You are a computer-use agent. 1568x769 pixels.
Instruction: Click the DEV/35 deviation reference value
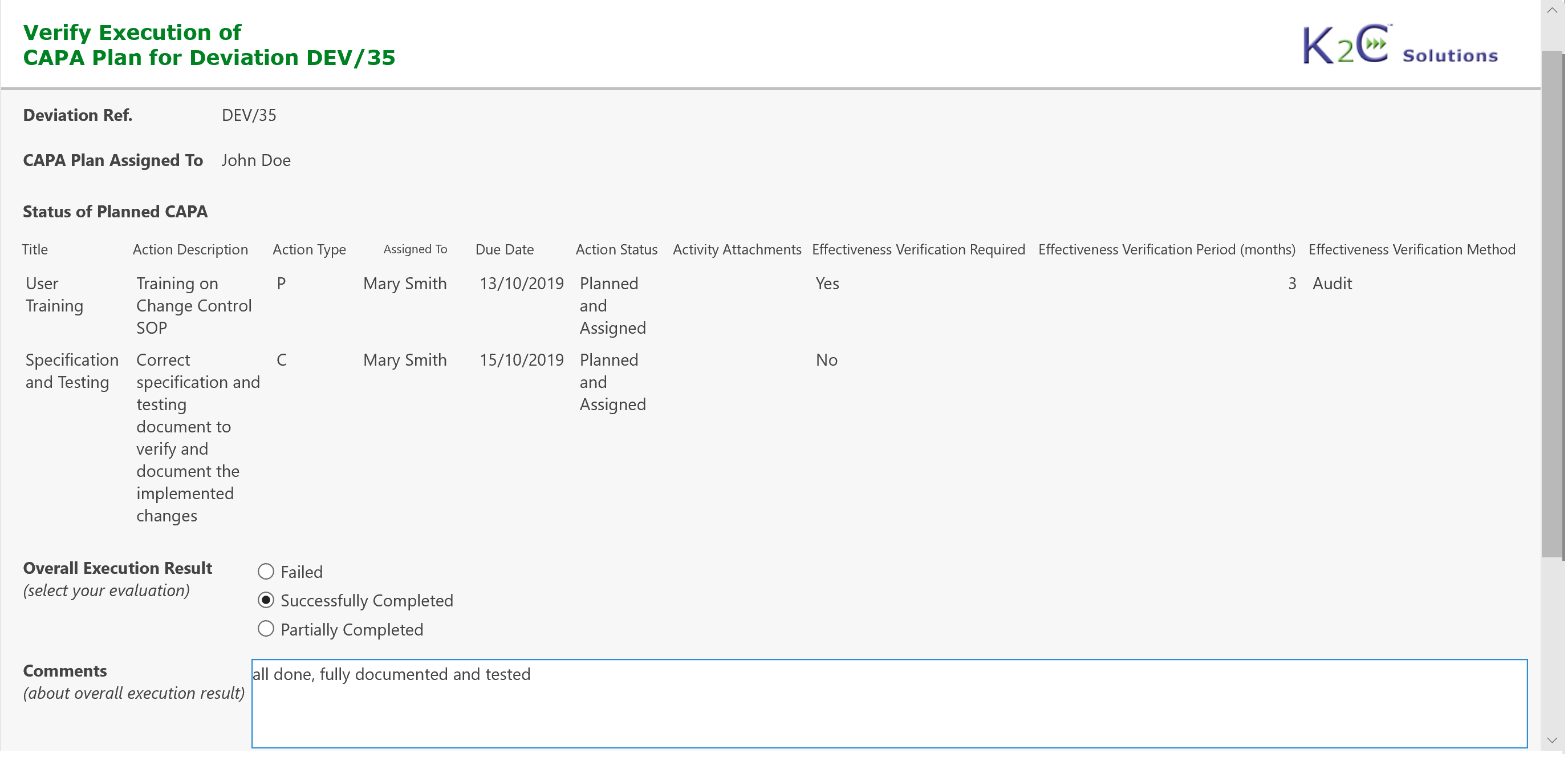click(249, 115)
